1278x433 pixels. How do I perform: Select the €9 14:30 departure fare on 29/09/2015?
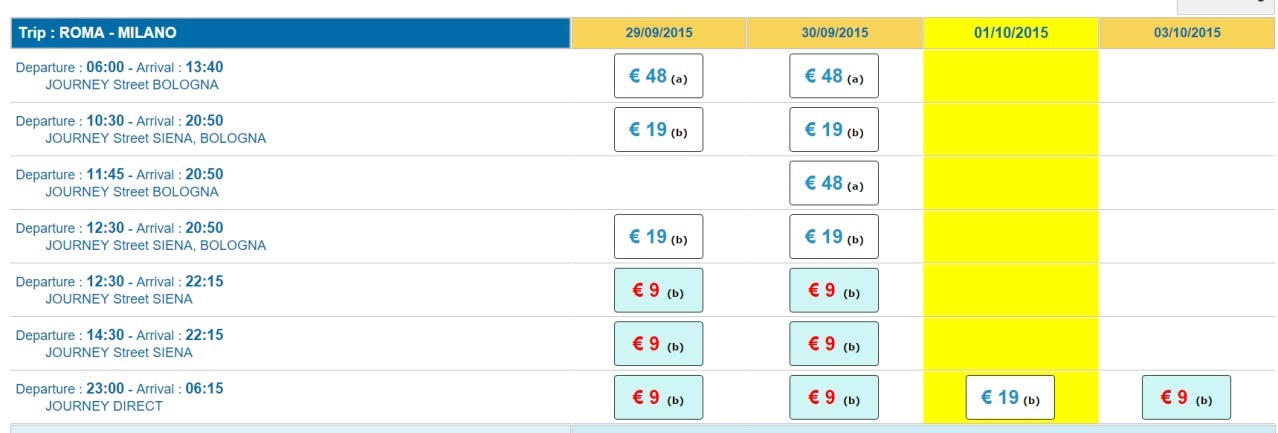tap(658, 344)
